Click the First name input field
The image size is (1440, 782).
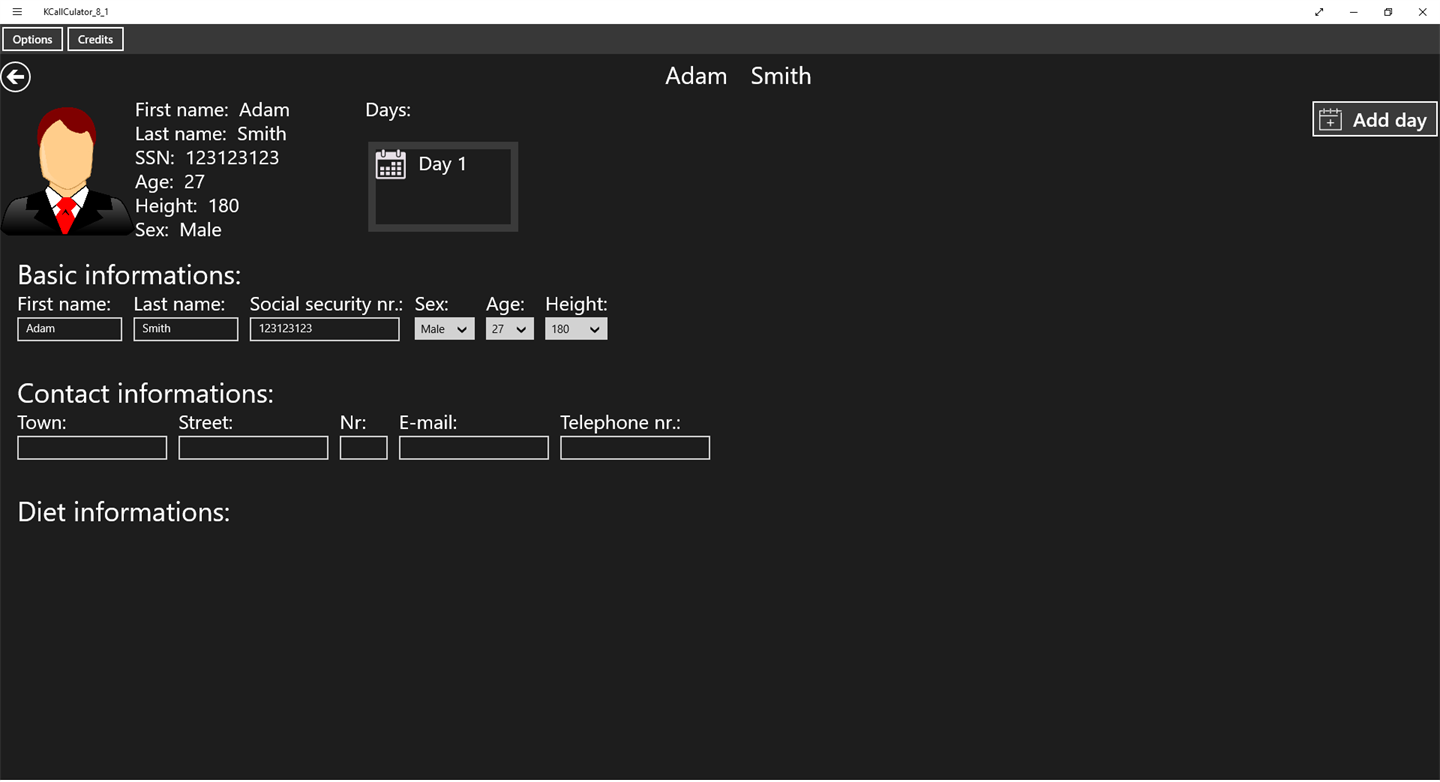click(x=70, y=329)
